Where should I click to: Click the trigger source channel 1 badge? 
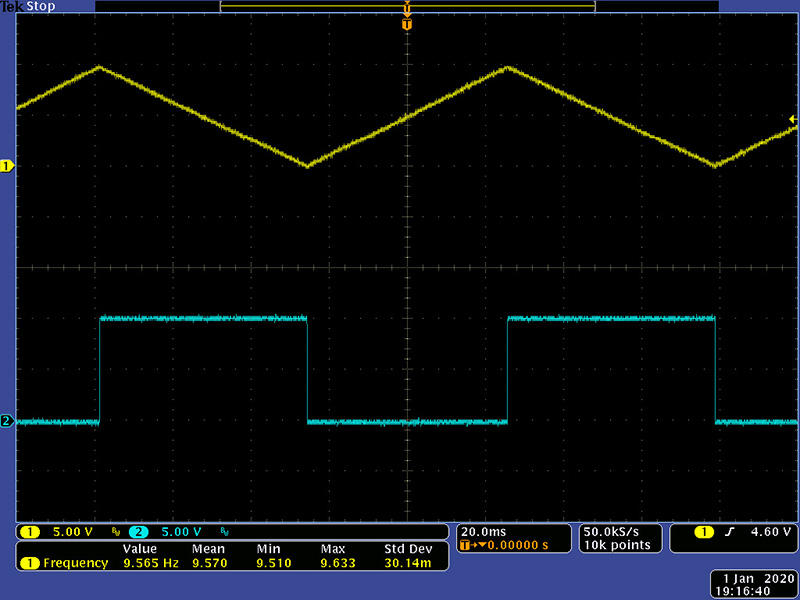(x=705, y=532)
